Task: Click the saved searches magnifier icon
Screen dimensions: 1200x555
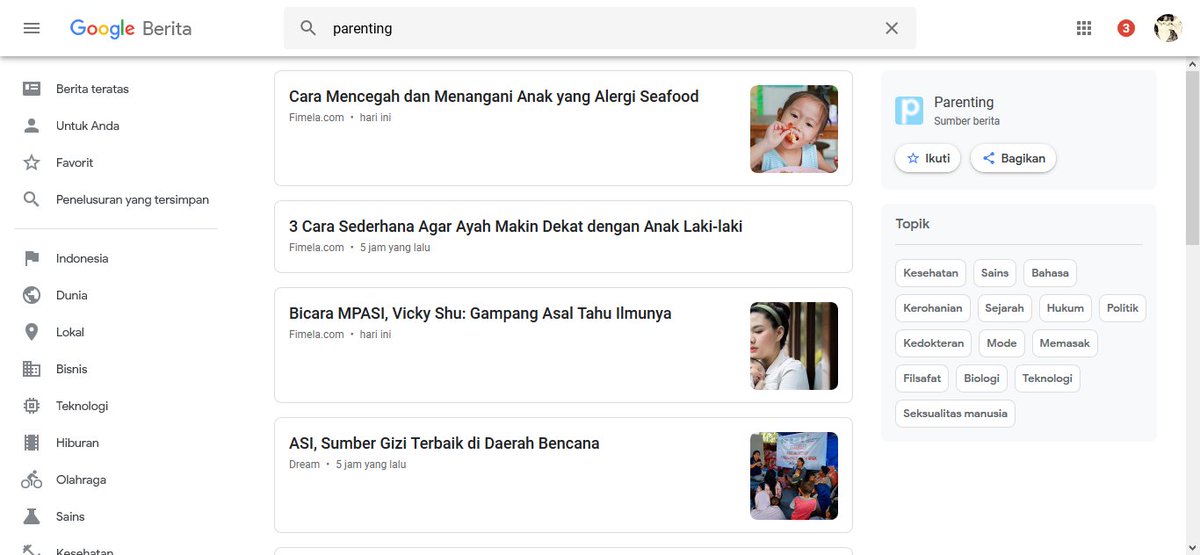Action: pyautogui.click(x=32, y=200)
